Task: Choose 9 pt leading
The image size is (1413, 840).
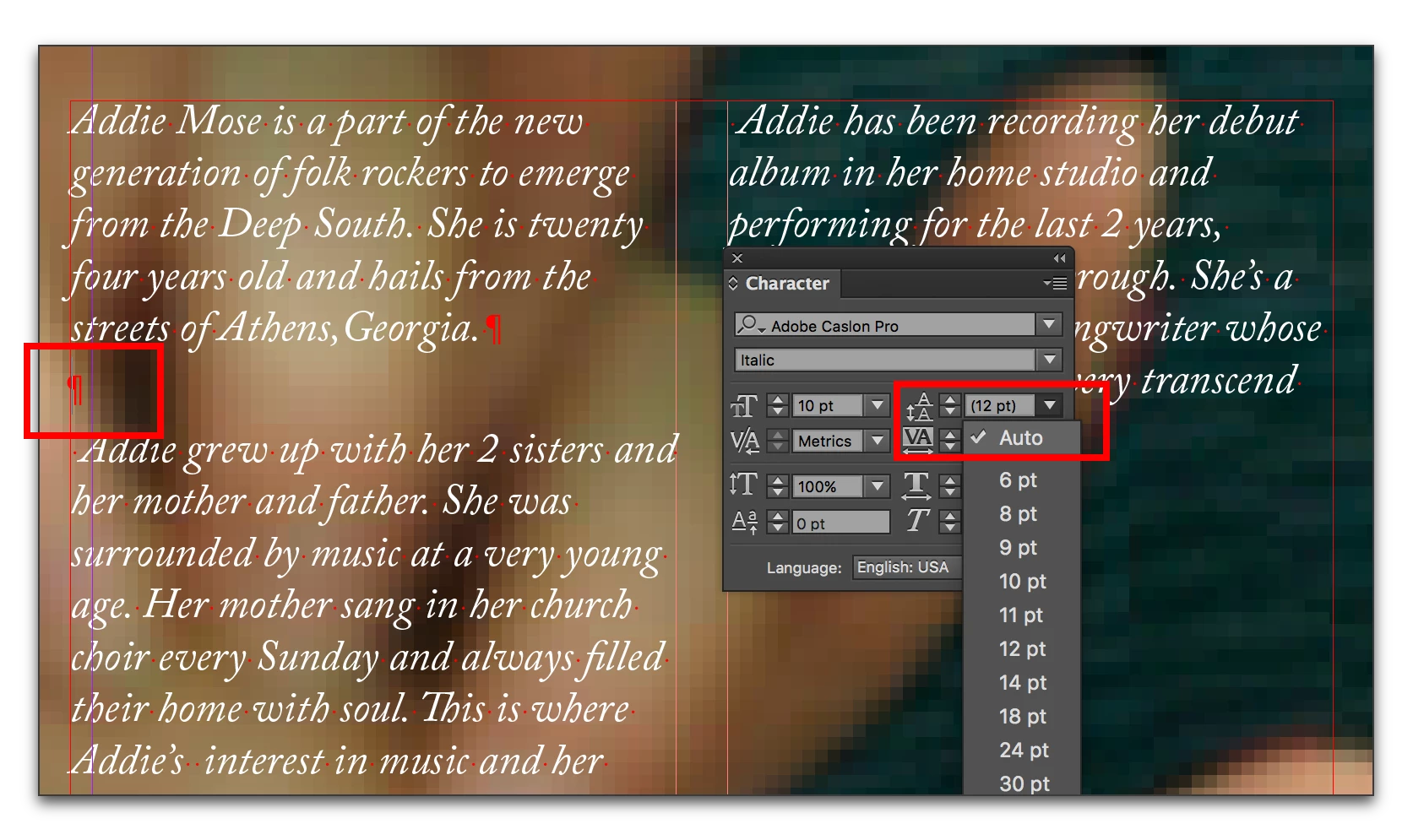Action: pos(1022,548)
